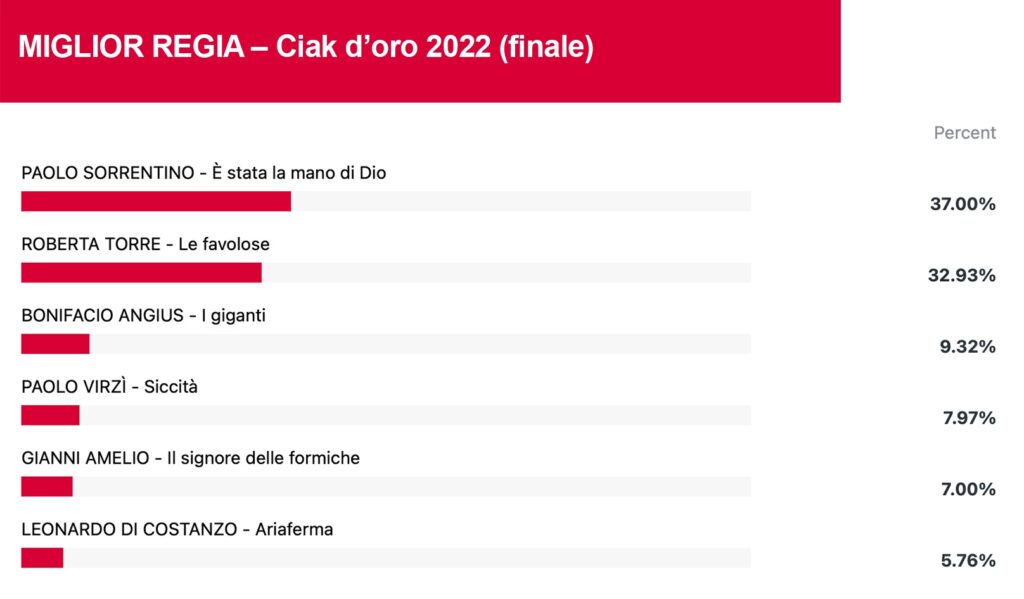
Task: Select the PAOLO VIRZÌ – Siccità label
Action: 109,387
